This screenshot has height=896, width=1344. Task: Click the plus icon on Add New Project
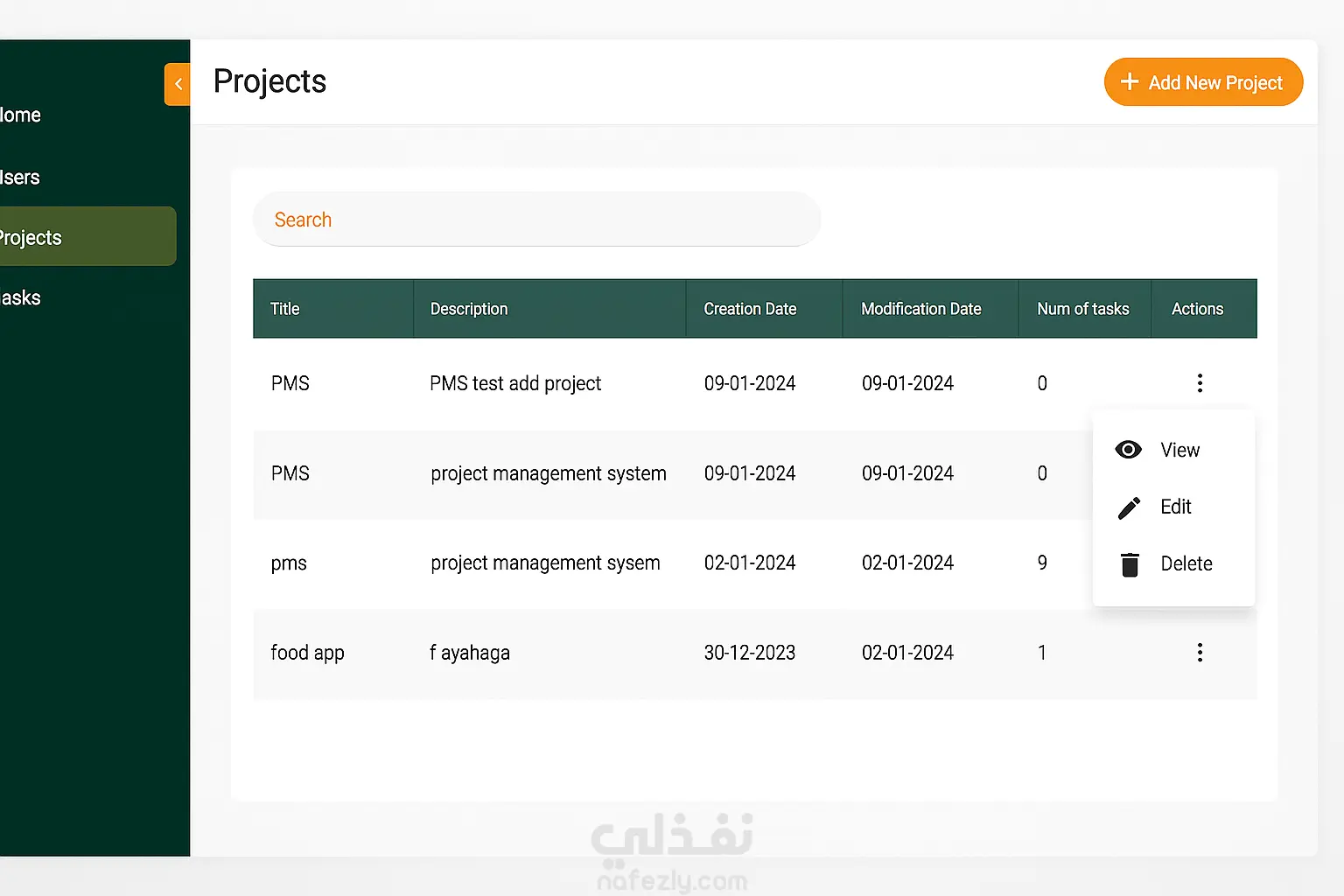coord(1130,82)
